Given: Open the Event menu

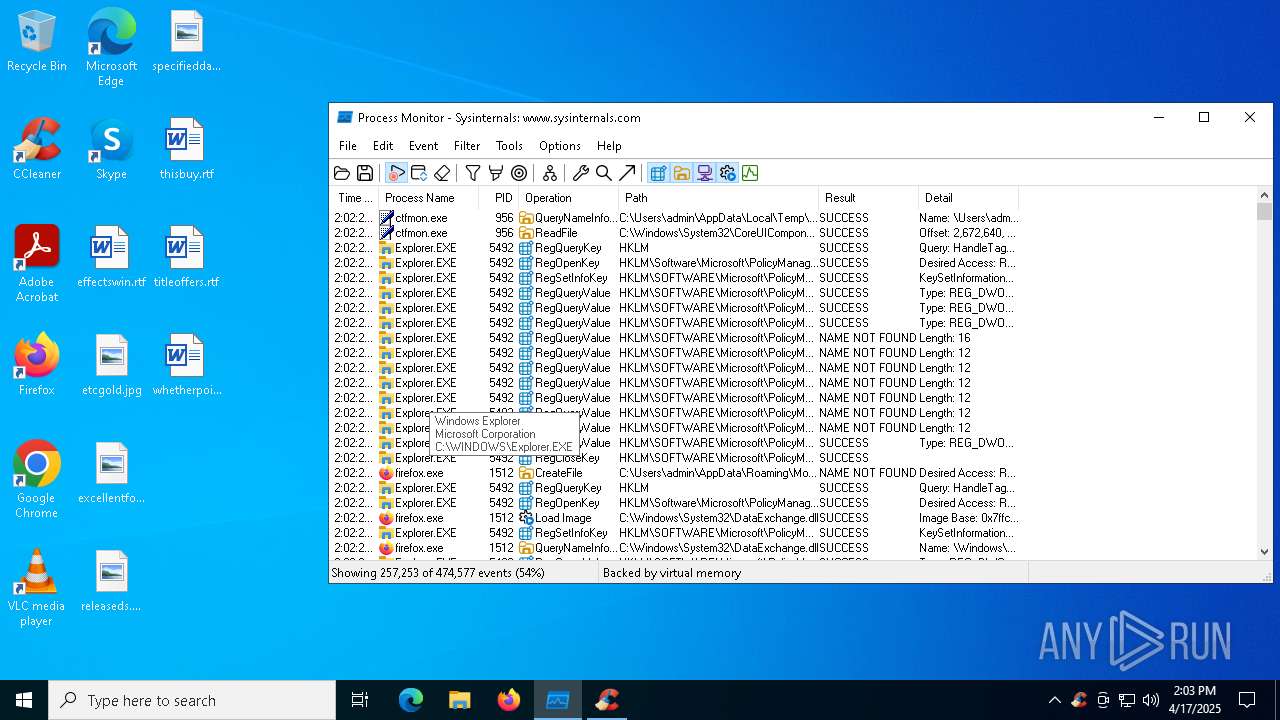Looking at the screenshot, I should pyautogui.click(x=423, y=146).
